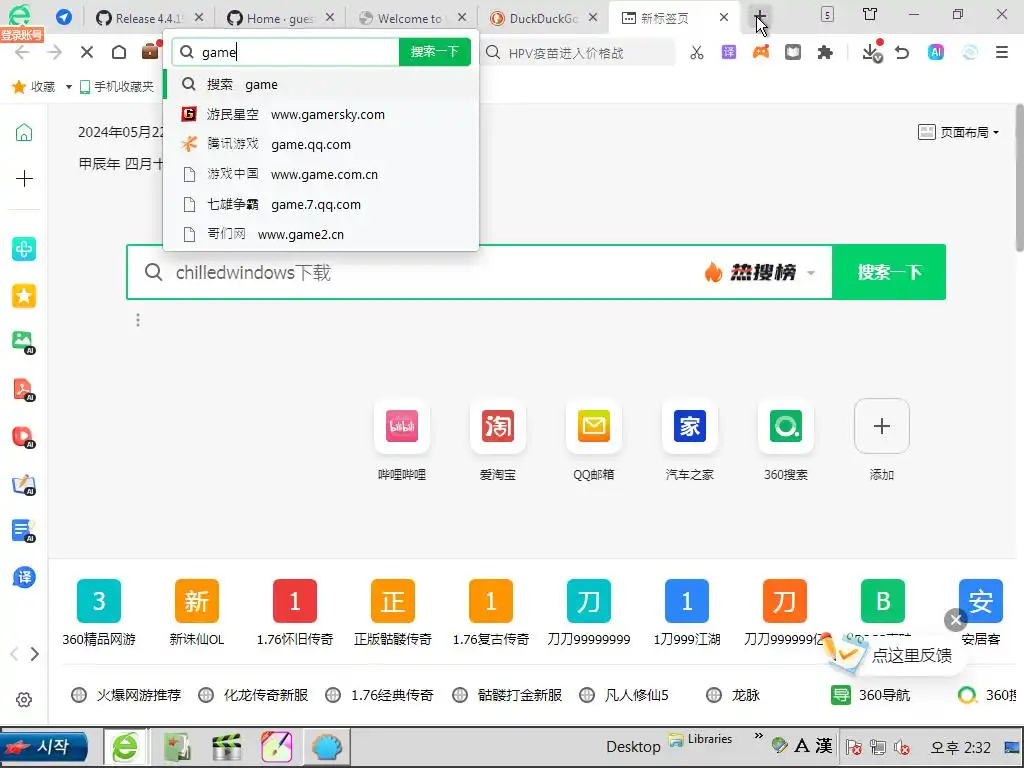1024x768 pixels.
Task: Open the purple translate extension icon
Action: 729,52
